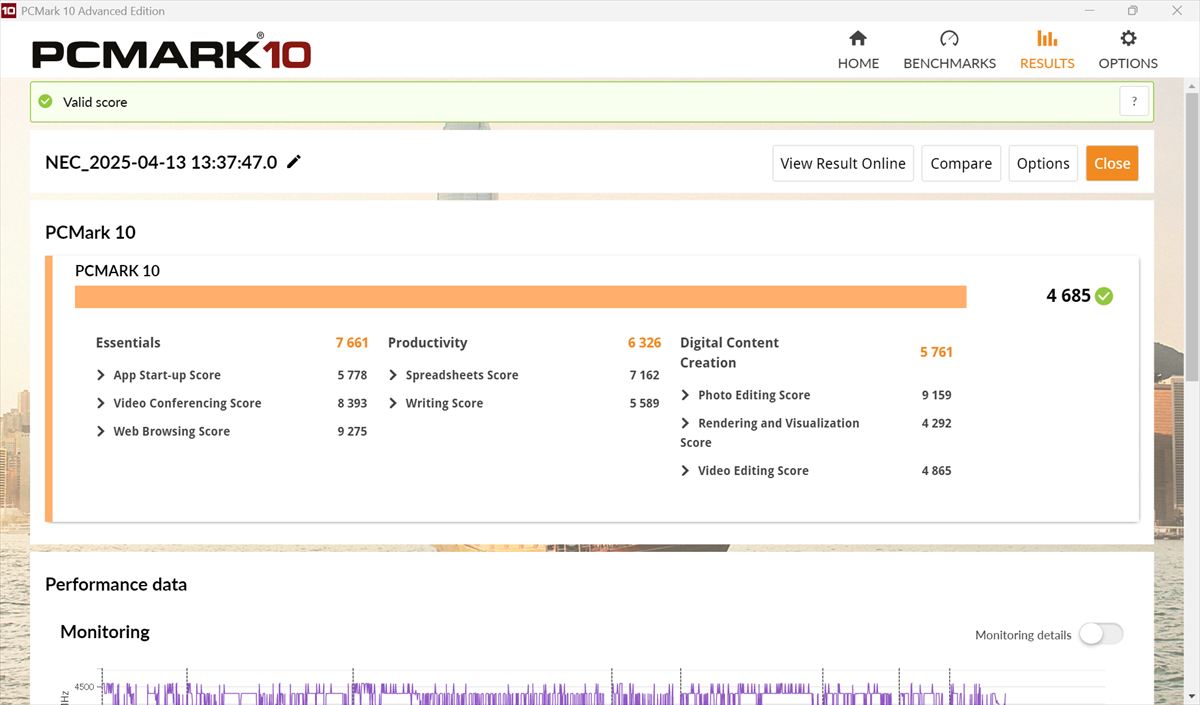1200x705 pixels.
Task: Click the Valid score green checkmark icon
Action: point(45,101)
